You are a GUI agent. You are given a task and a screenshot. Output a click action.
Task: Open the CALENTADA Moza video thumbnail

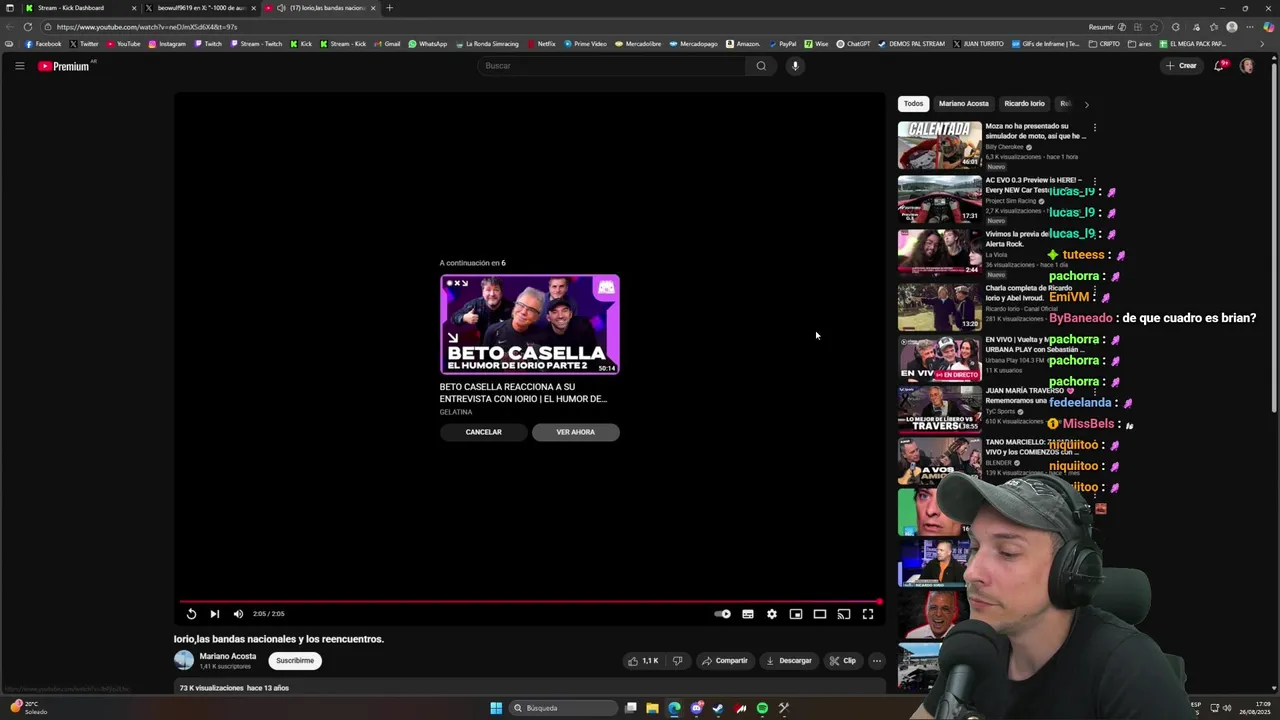(940, 145)
